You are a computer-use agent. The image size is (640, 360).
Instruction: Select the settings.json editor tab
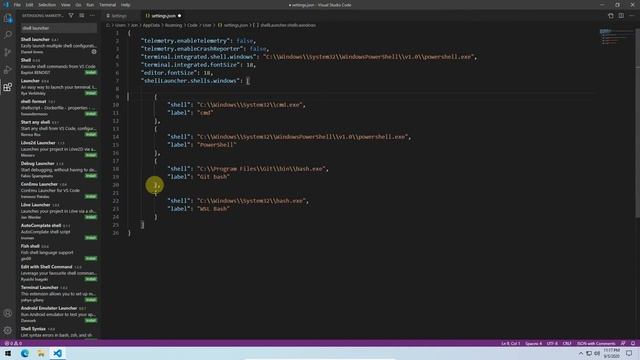163,16
